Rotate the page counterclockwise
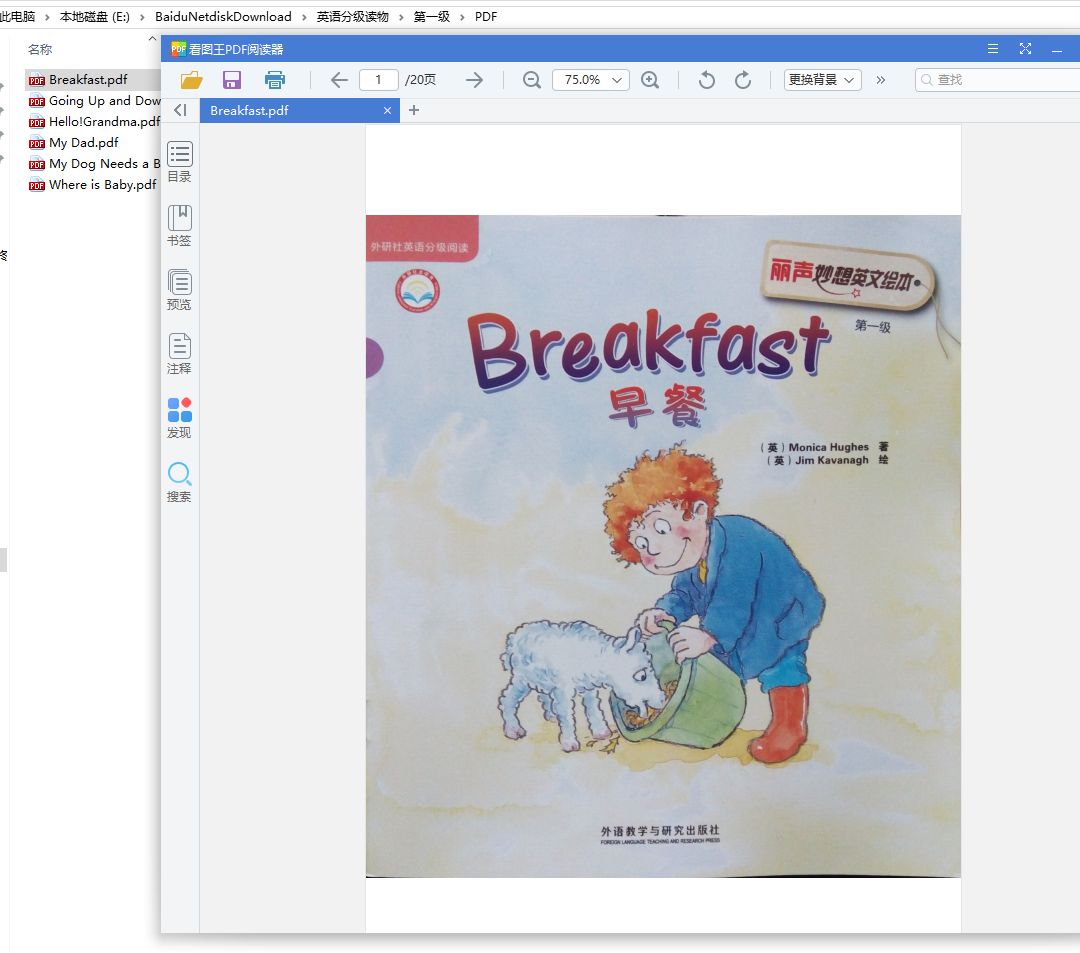 coord(707,80)
